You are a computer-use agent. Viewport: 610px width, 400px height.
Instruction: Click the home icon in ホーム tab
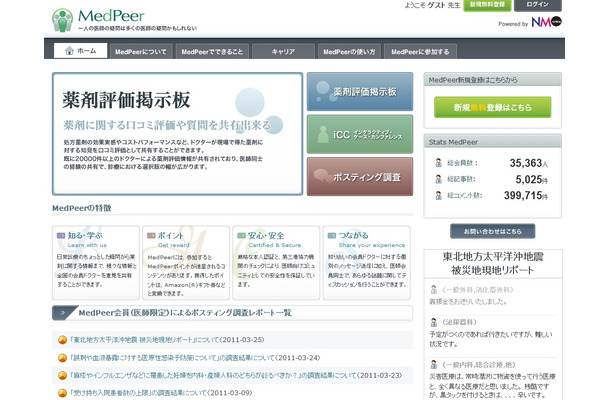(69, 51)
